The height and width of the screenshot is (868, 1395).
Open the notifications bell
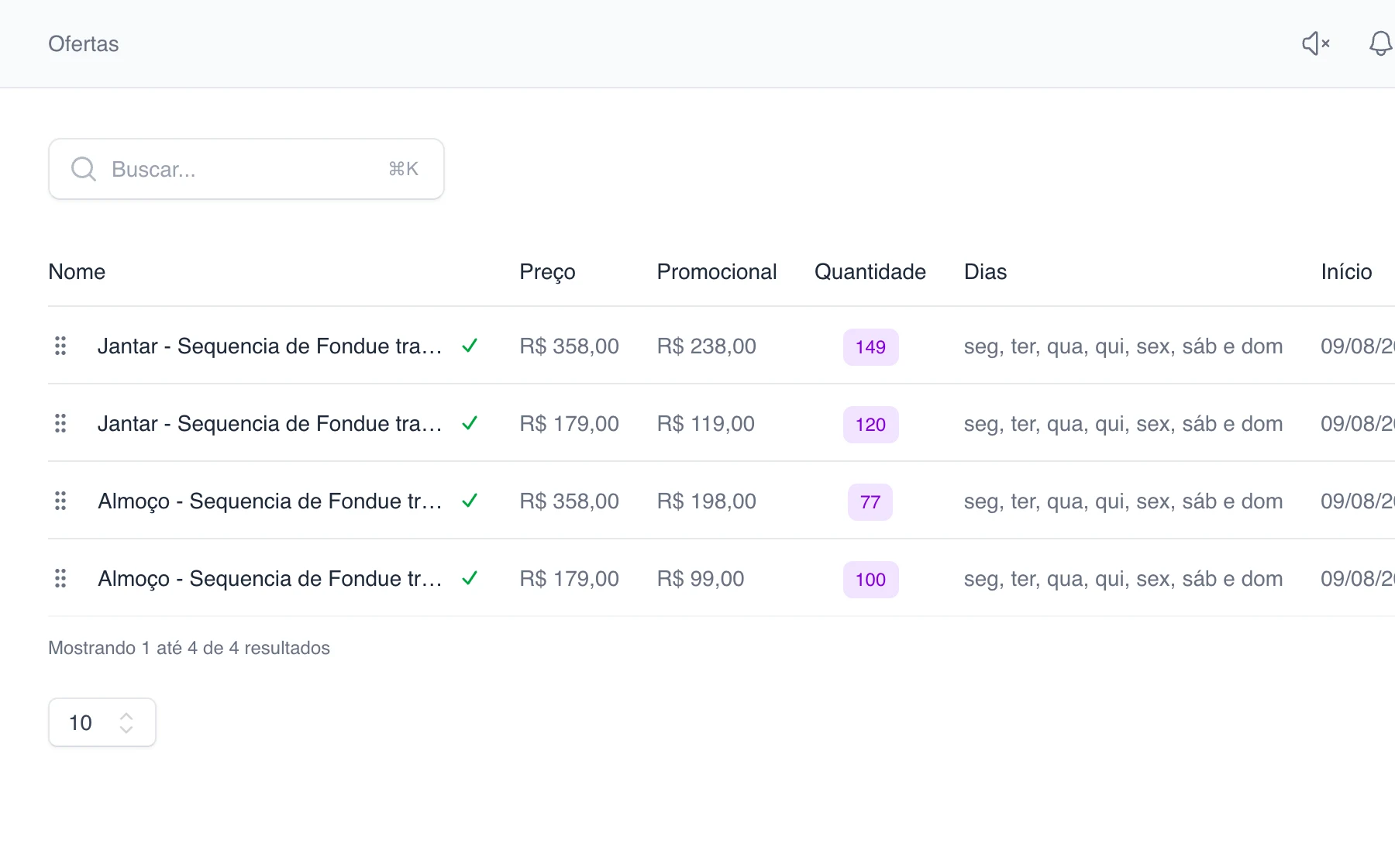1381,43
